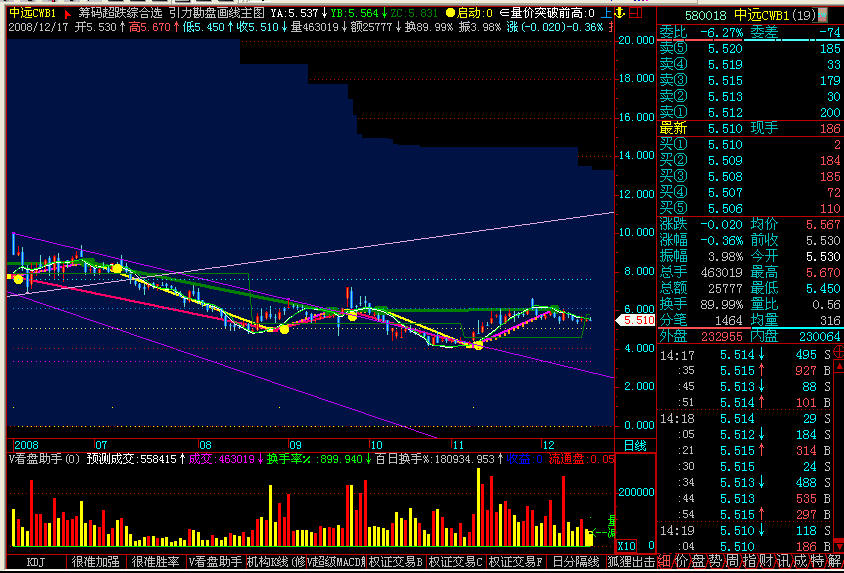Switch to 权证交易C tab
This screenshot has width=844, height=573.
[455, 562]
